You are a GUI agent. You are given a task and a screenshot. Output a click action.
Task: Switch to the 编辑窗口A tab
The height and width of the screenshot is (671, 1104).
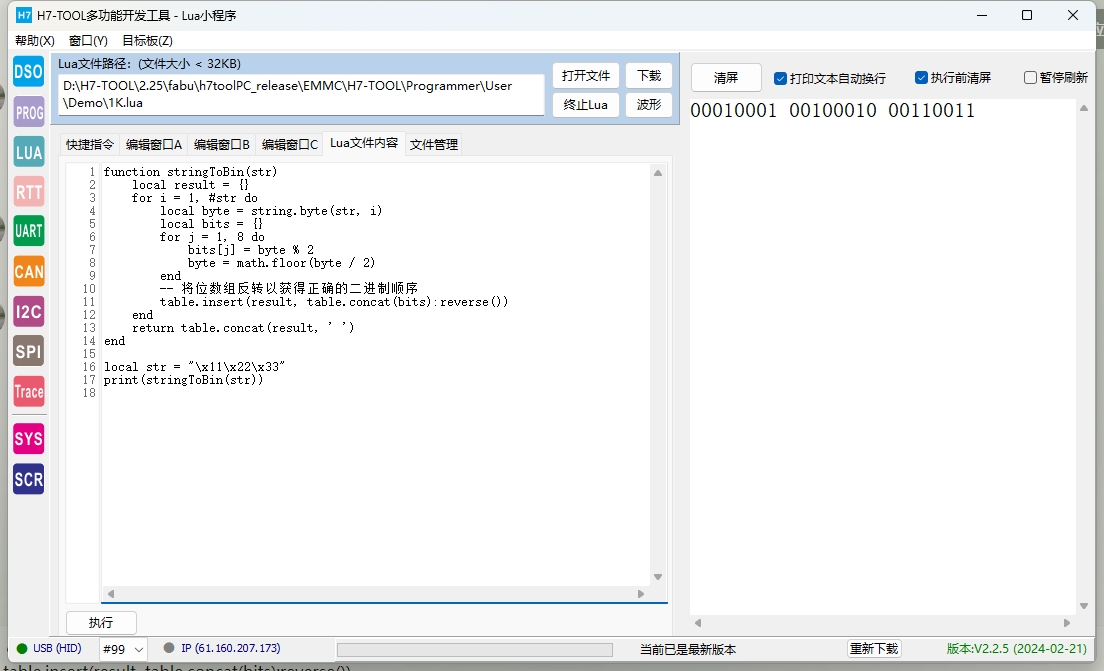(x=153, y=144)
